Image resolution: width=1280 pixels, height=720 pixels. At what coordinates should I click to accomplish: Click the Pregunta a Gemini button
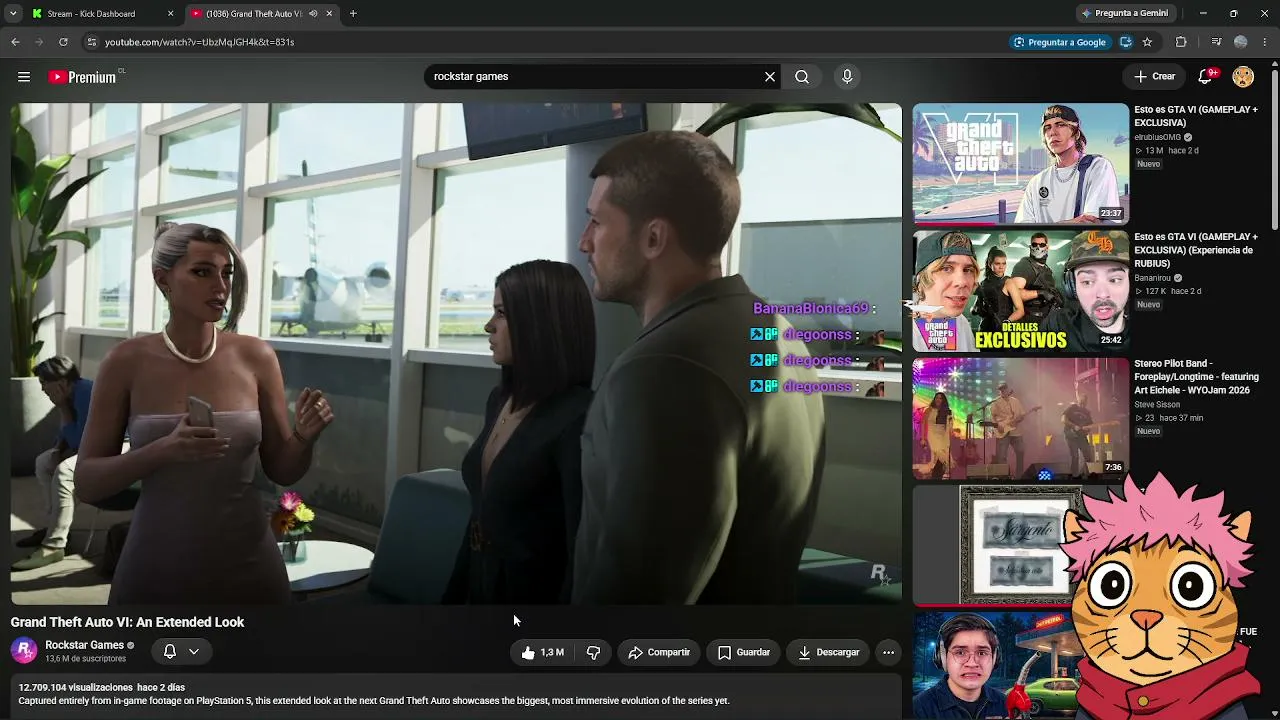coord(1124,14)
